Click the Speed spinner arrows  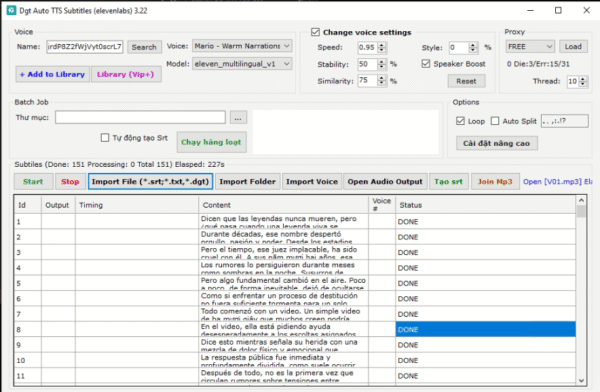pos(382,47)
